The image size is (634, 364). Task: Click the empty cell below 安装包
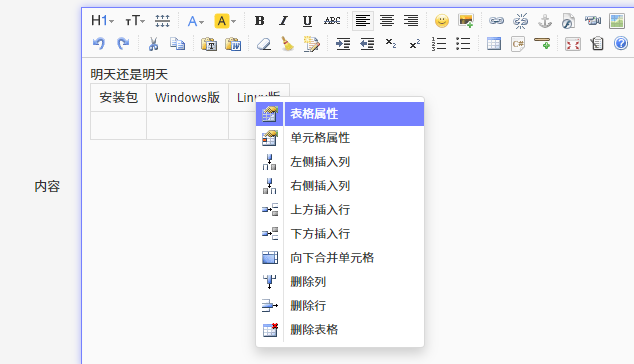coord(118,126)
